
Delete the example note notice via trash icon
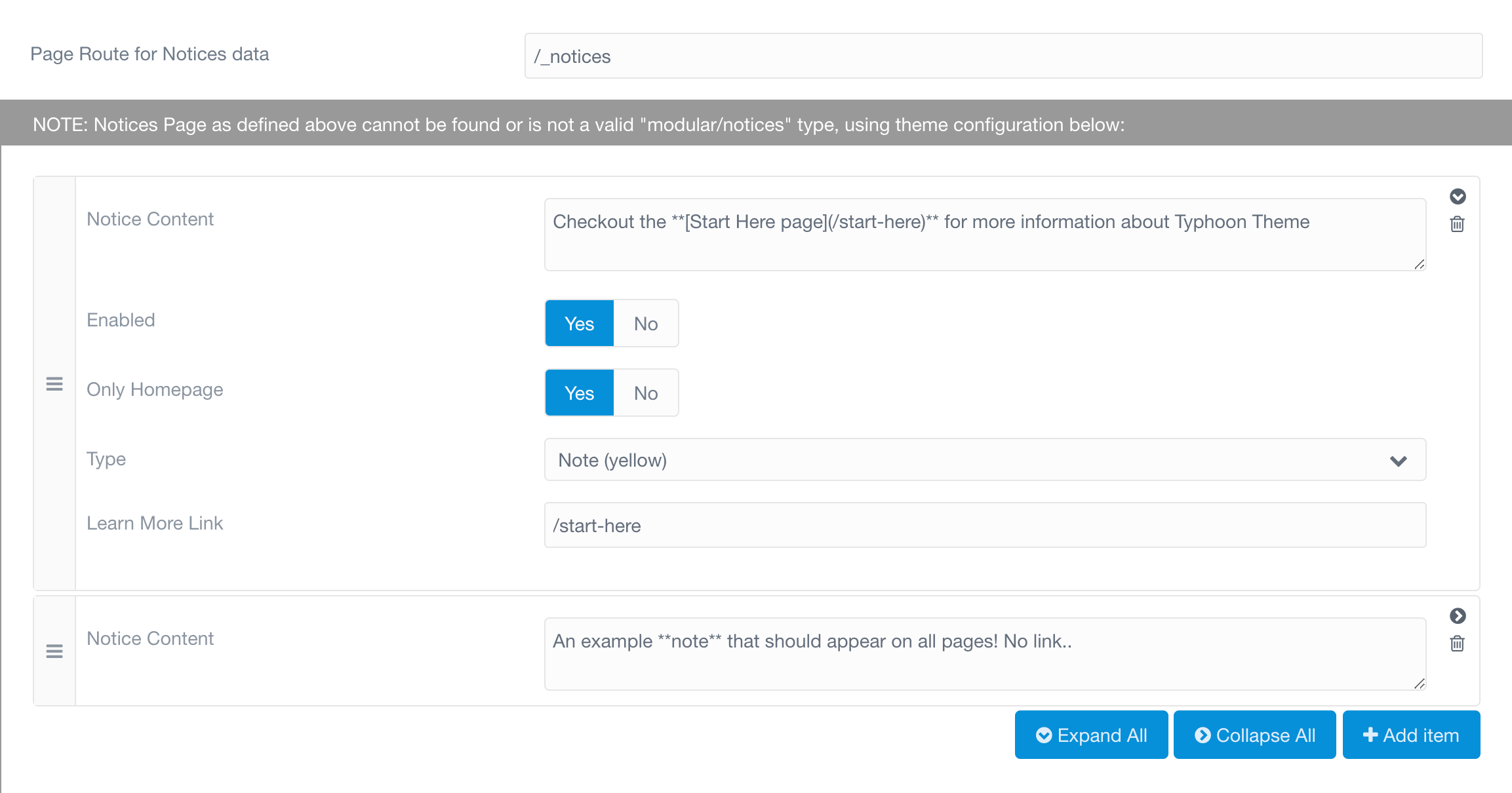[x=1457, y=644]
